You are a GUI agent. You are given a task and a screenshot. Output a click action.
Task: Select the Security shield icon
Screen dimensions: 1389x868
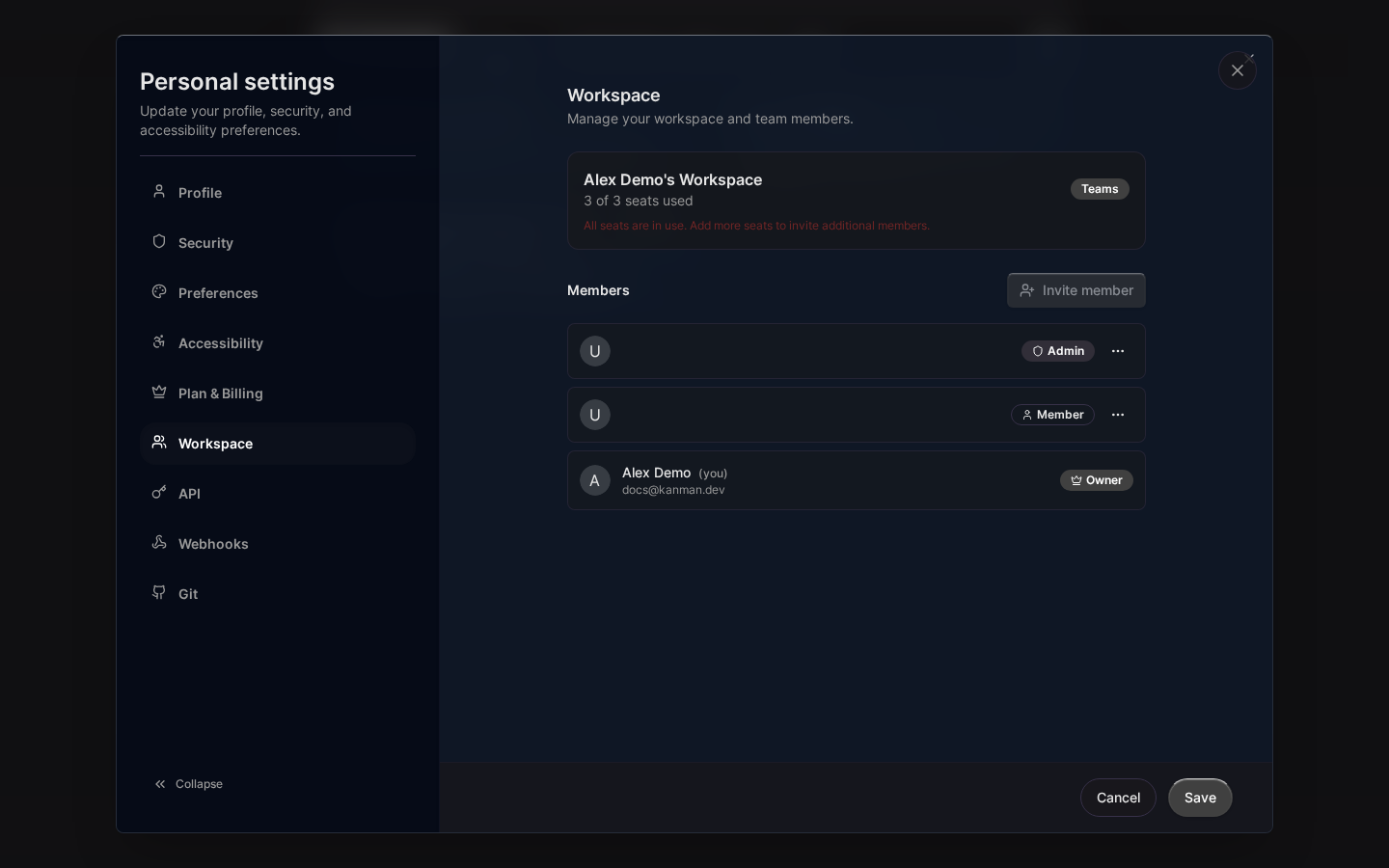(x=159, y=241)
